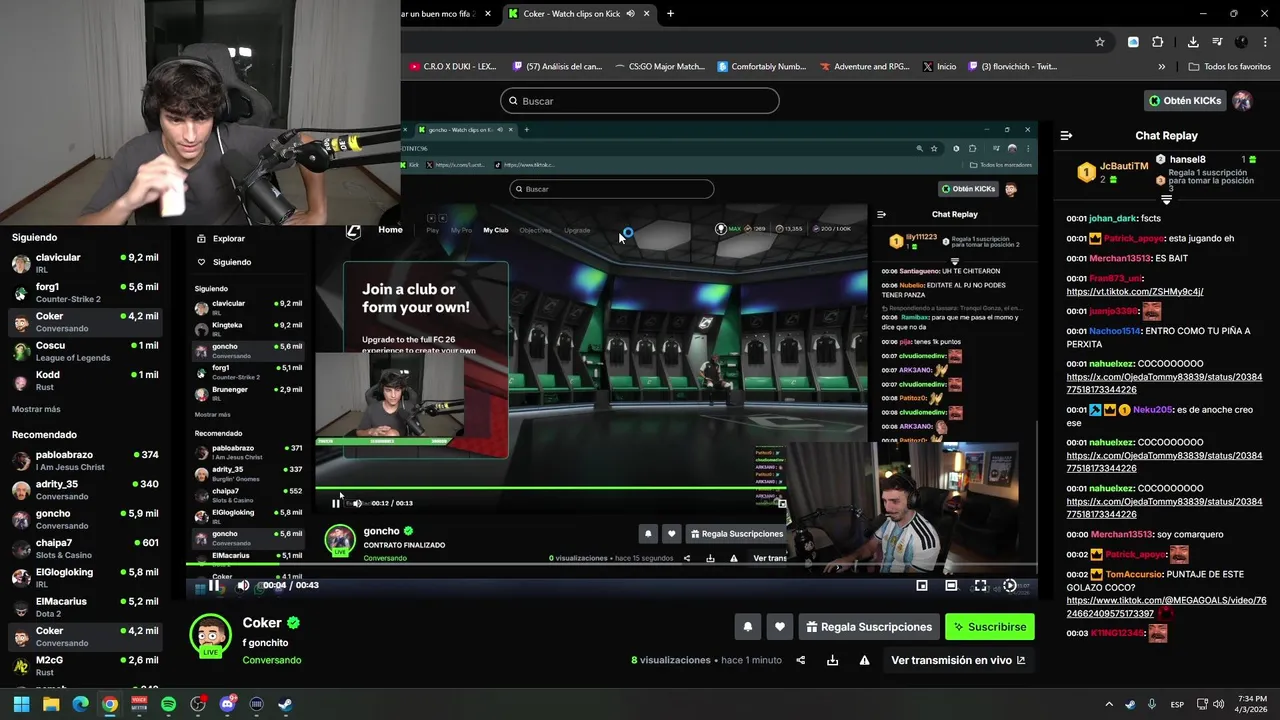1280x720 pixels.
Task: Open the Análisis del can... Twitch bookmark
Action: 557,67
